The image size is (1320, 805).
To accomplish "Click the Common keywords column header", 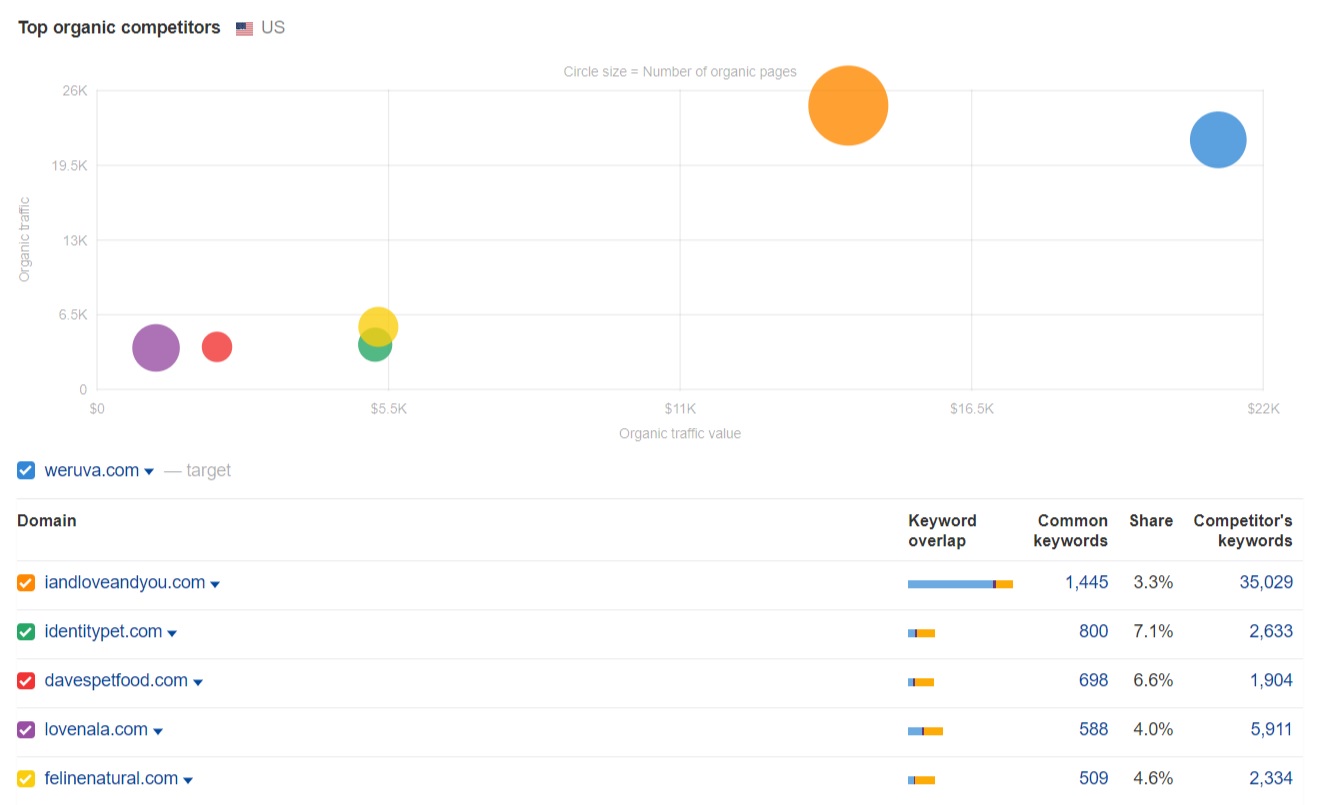I will [1072, 530].
